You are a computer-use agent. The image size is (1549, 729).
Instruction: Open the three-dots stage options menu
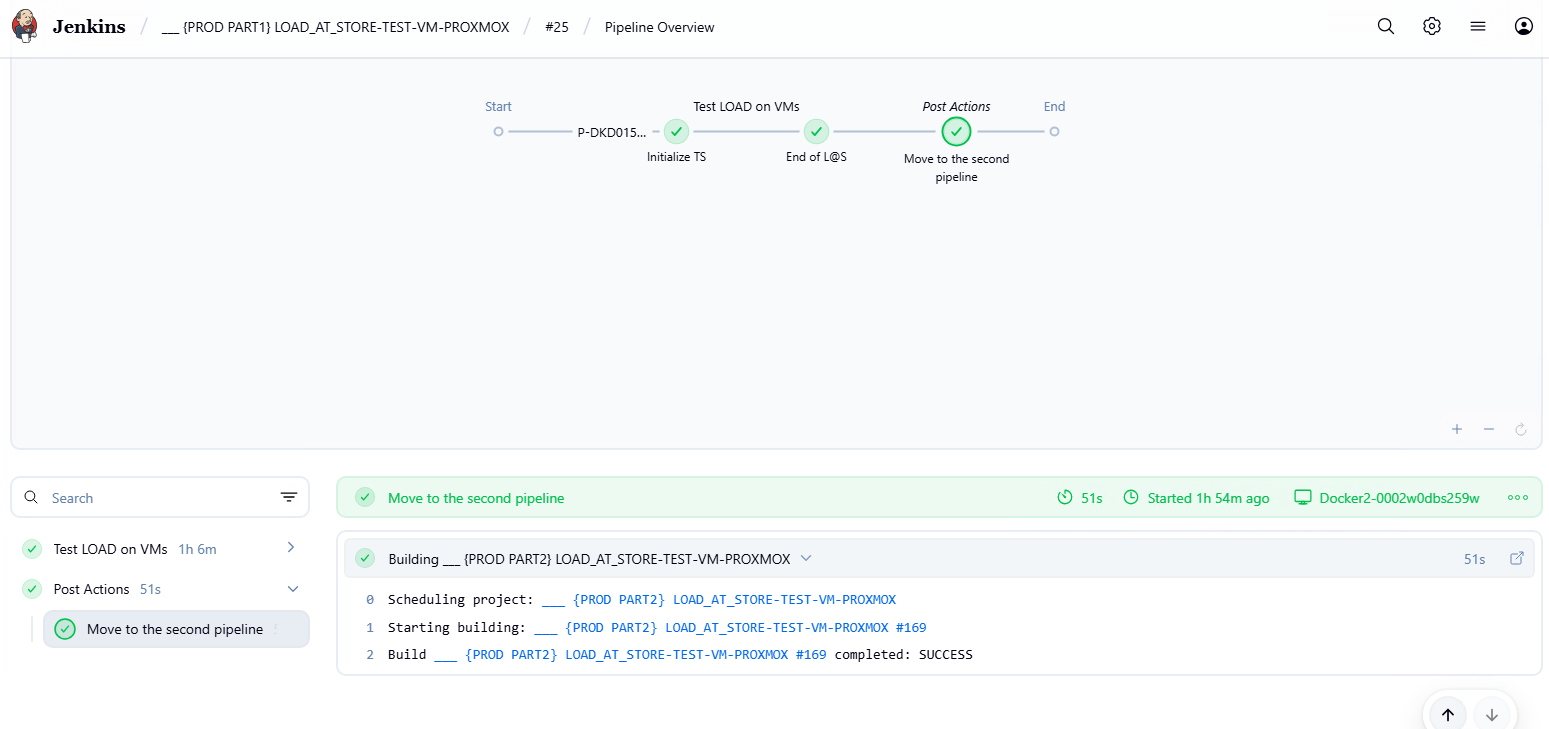(x=1518, y=497)
